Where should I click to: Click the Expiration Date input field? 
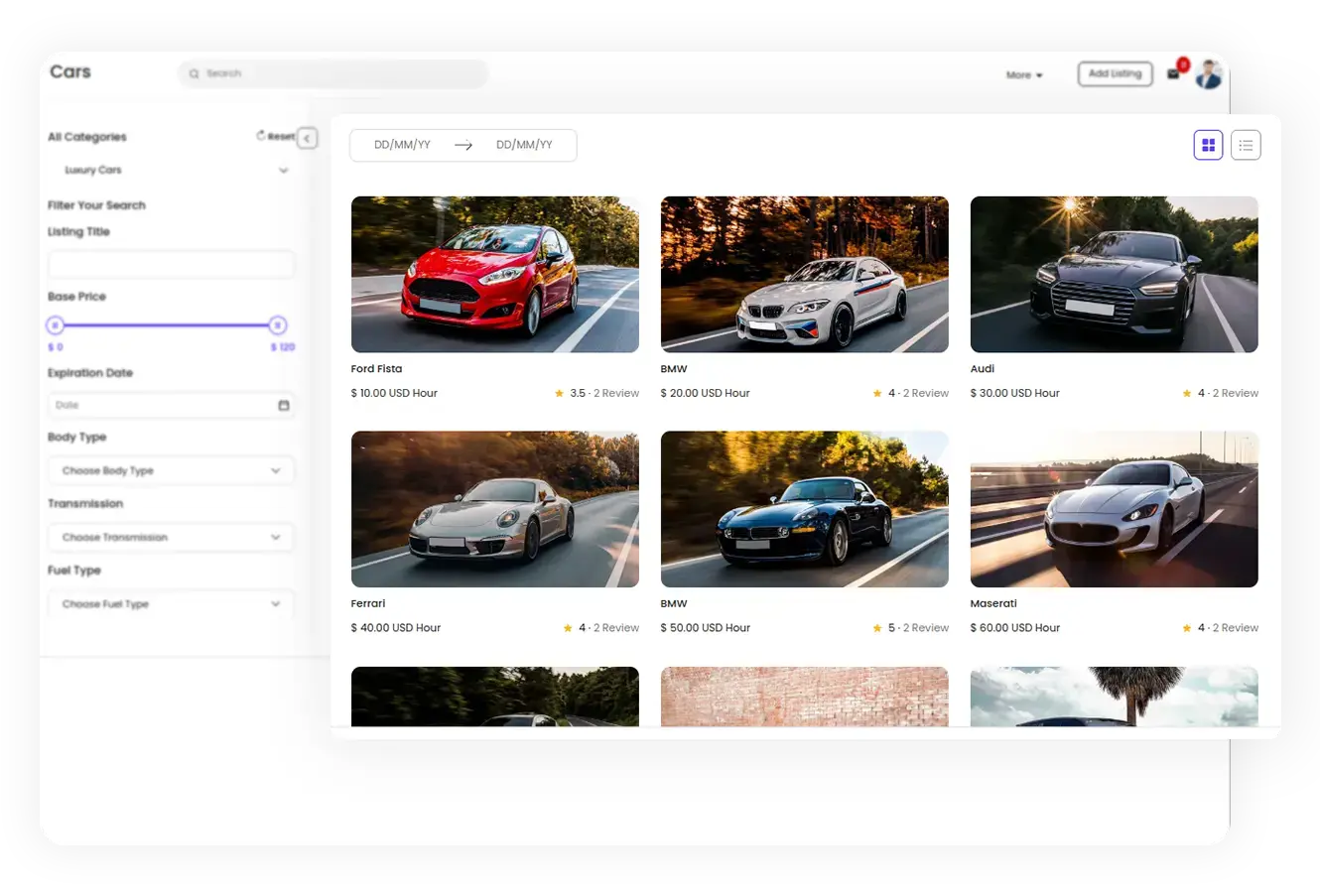pos(171,405)
